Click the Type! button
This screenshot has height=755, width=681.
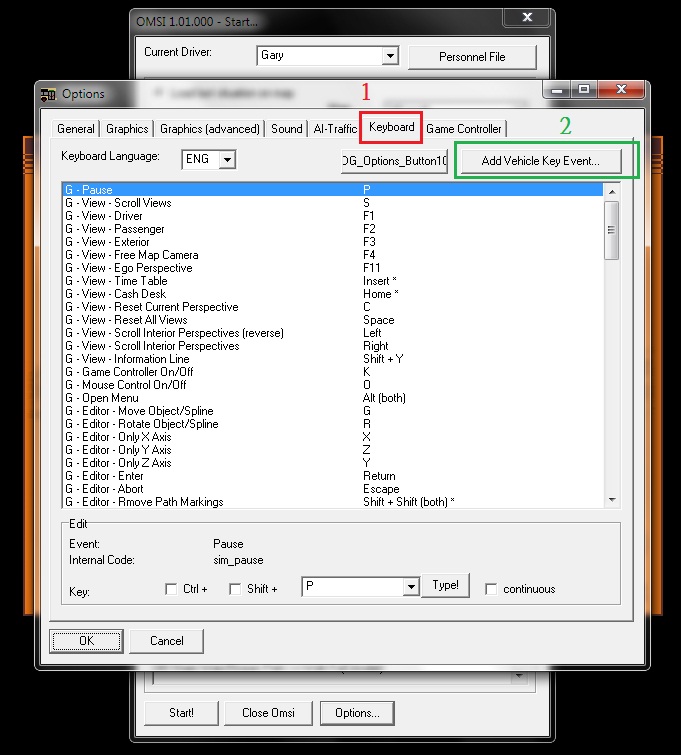tap(445, 586)
